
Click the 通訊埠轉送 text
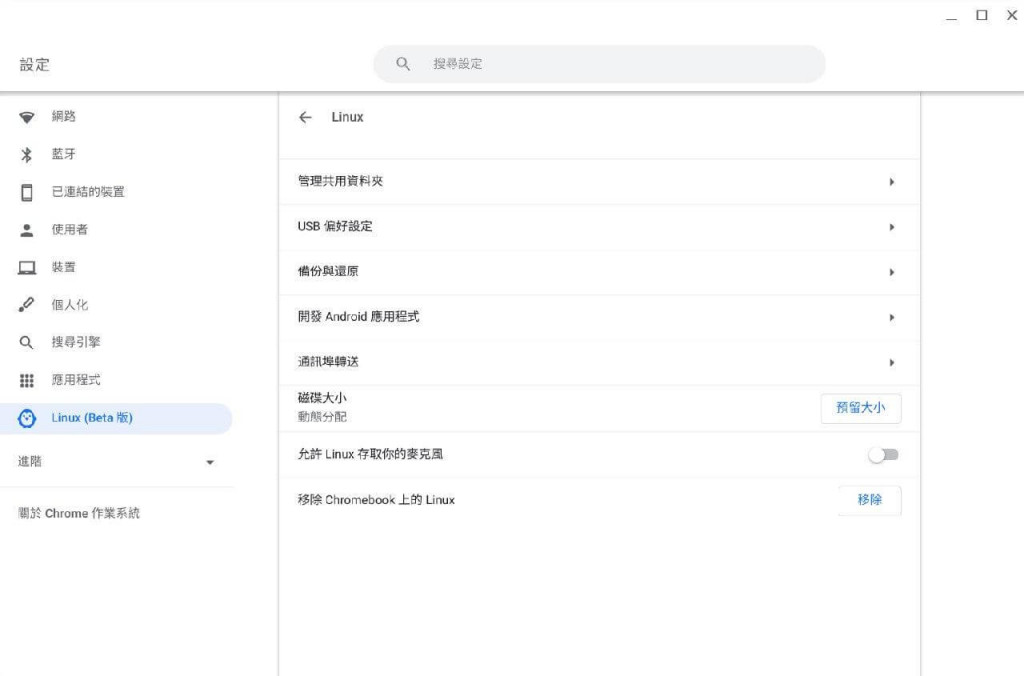pos(328,362)
